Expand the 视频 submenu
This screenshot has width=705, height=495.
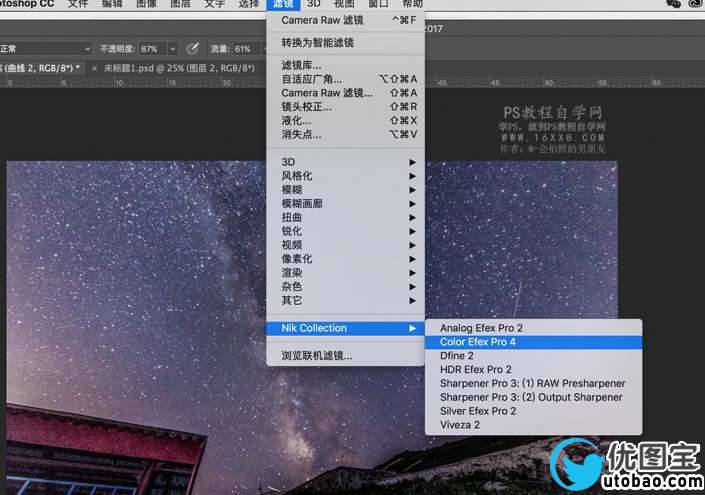[x=345, y=245]
